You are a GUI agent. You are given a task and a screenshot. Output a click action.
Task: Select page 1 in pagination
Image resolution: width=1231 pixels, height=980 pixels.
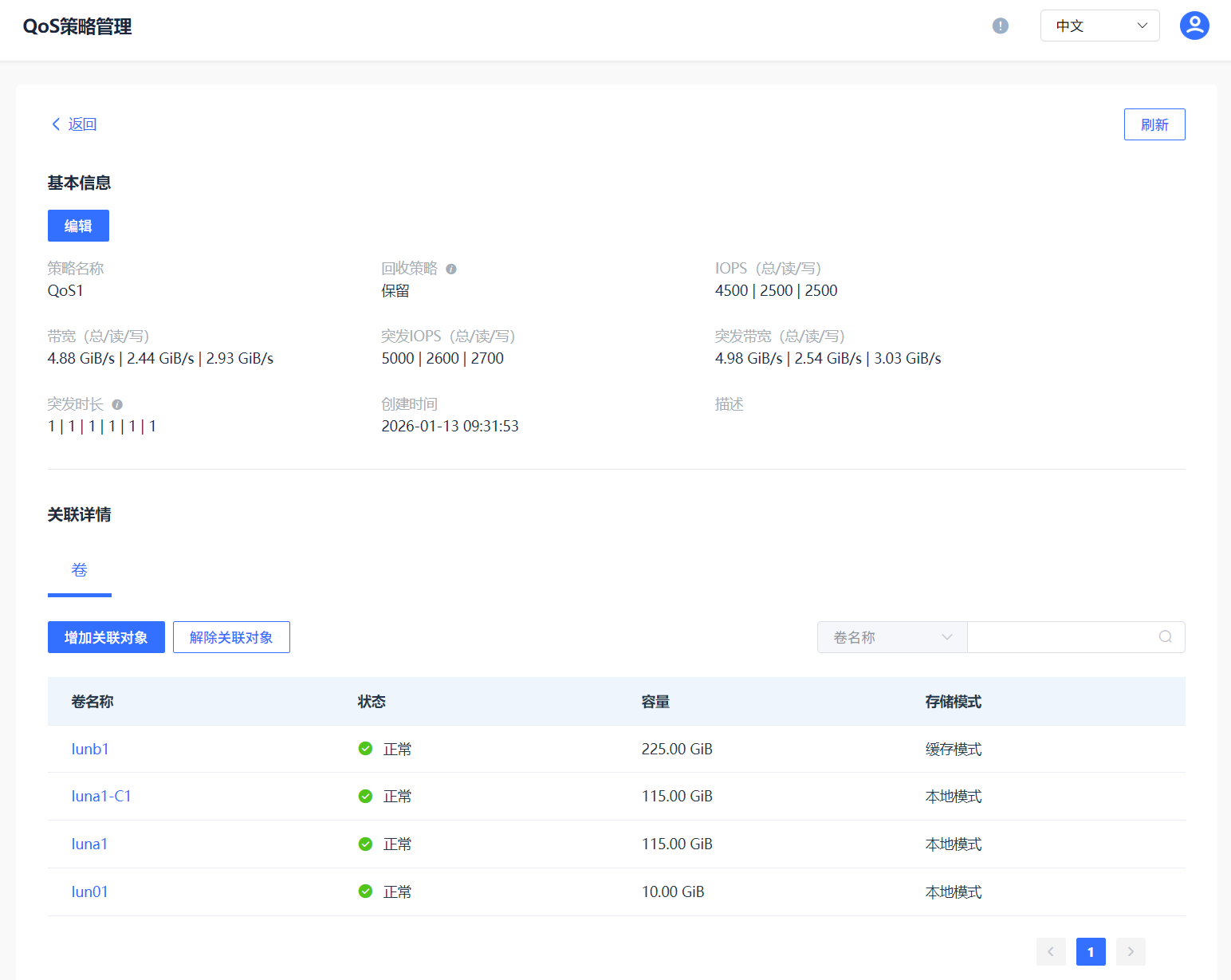pos(1090,951)
